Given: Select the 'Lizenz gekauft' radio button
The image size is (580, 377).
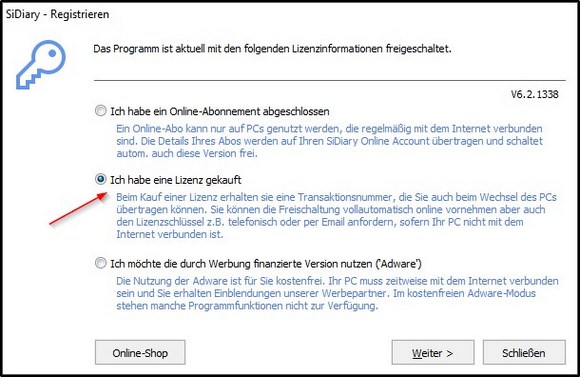Looking at the screenshot, I should tap(100, 179).
